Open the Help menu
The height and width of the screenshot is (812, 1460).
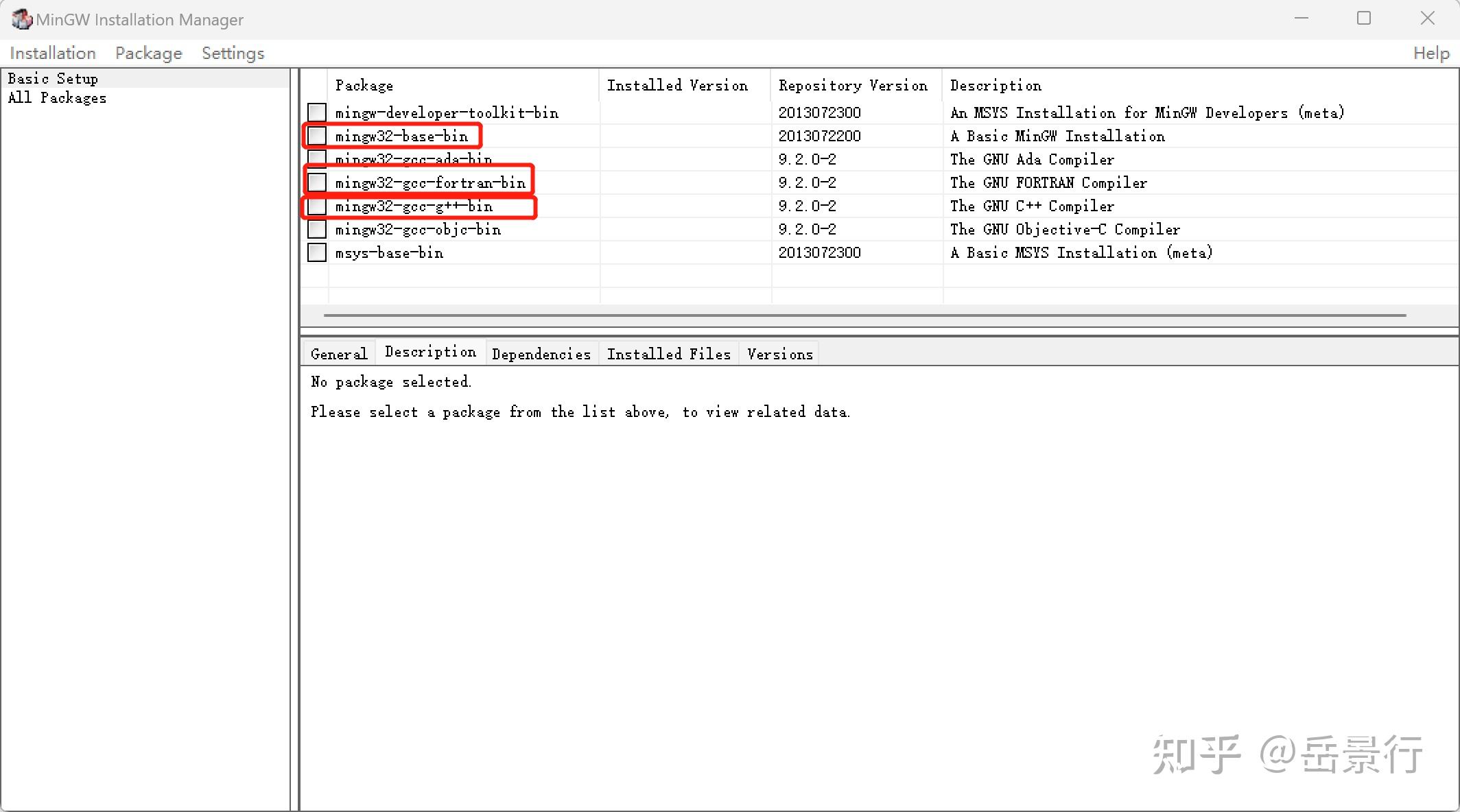tap(1431, 53)
